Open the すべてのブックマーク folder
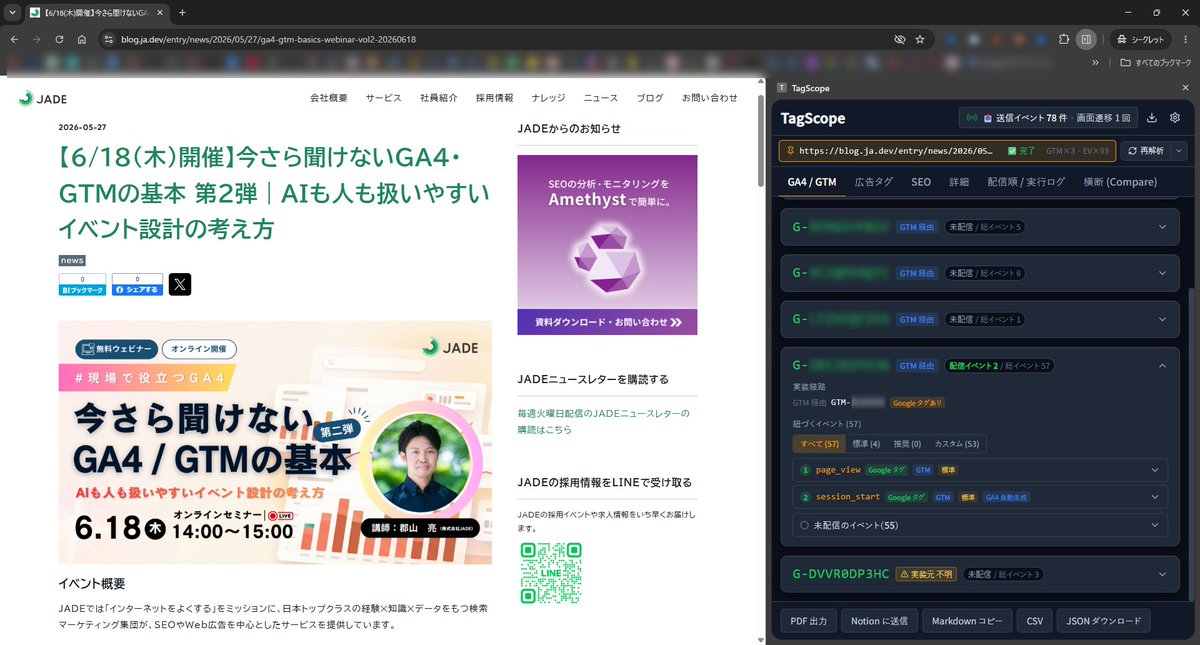 (1156, 62)
